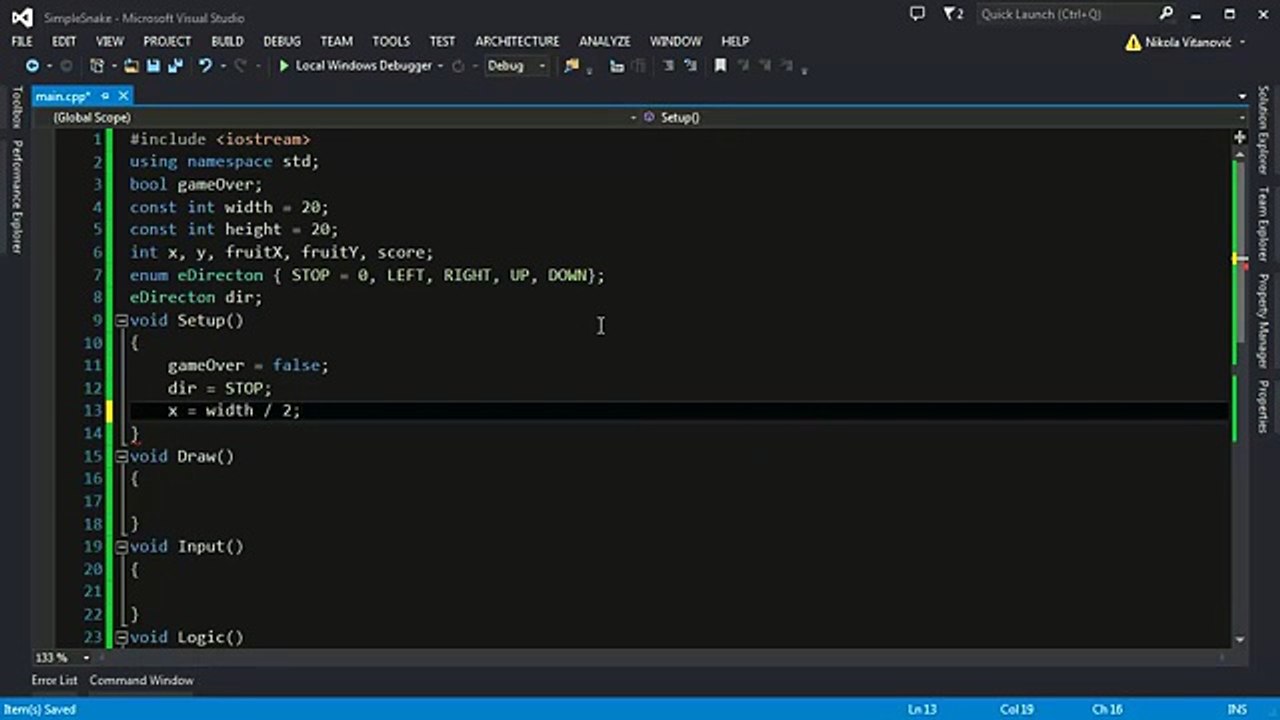The width and height of the screenshot is (1280, 720).
Task: Open the TOOLS menu
Action: click(x=391, y=41)
